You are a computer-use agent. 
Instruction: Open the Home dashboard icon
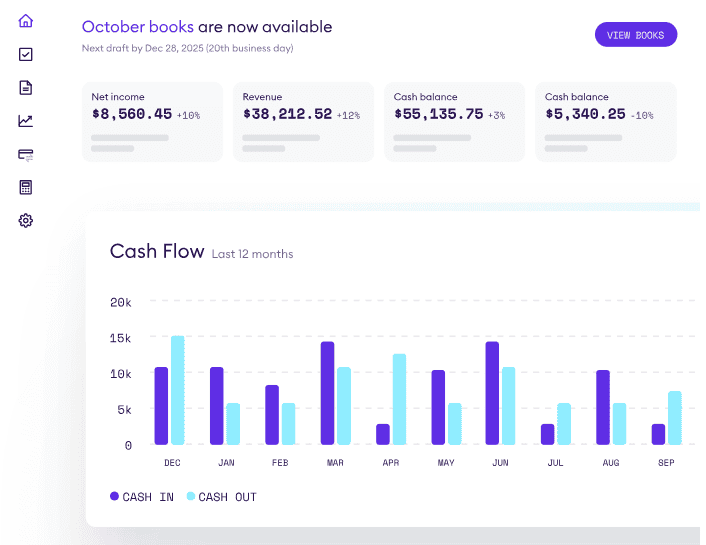click(x=26, y=21)
